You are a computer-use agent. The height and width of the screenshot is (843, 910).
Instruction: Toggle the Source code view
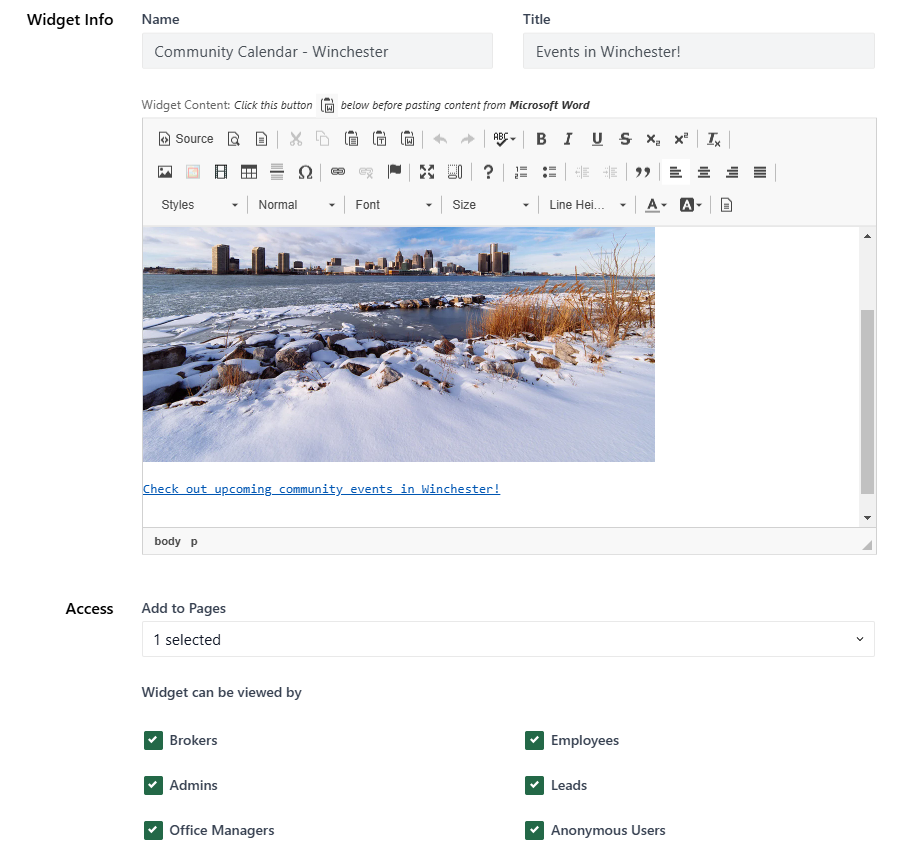coord(186,138)
